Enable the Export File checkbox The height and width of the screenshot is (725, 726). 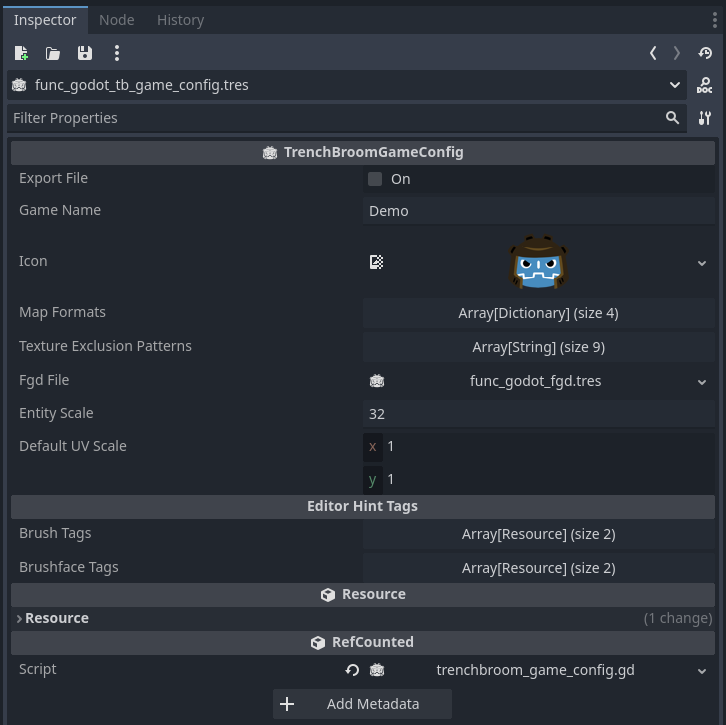click(x=375, y=179)
